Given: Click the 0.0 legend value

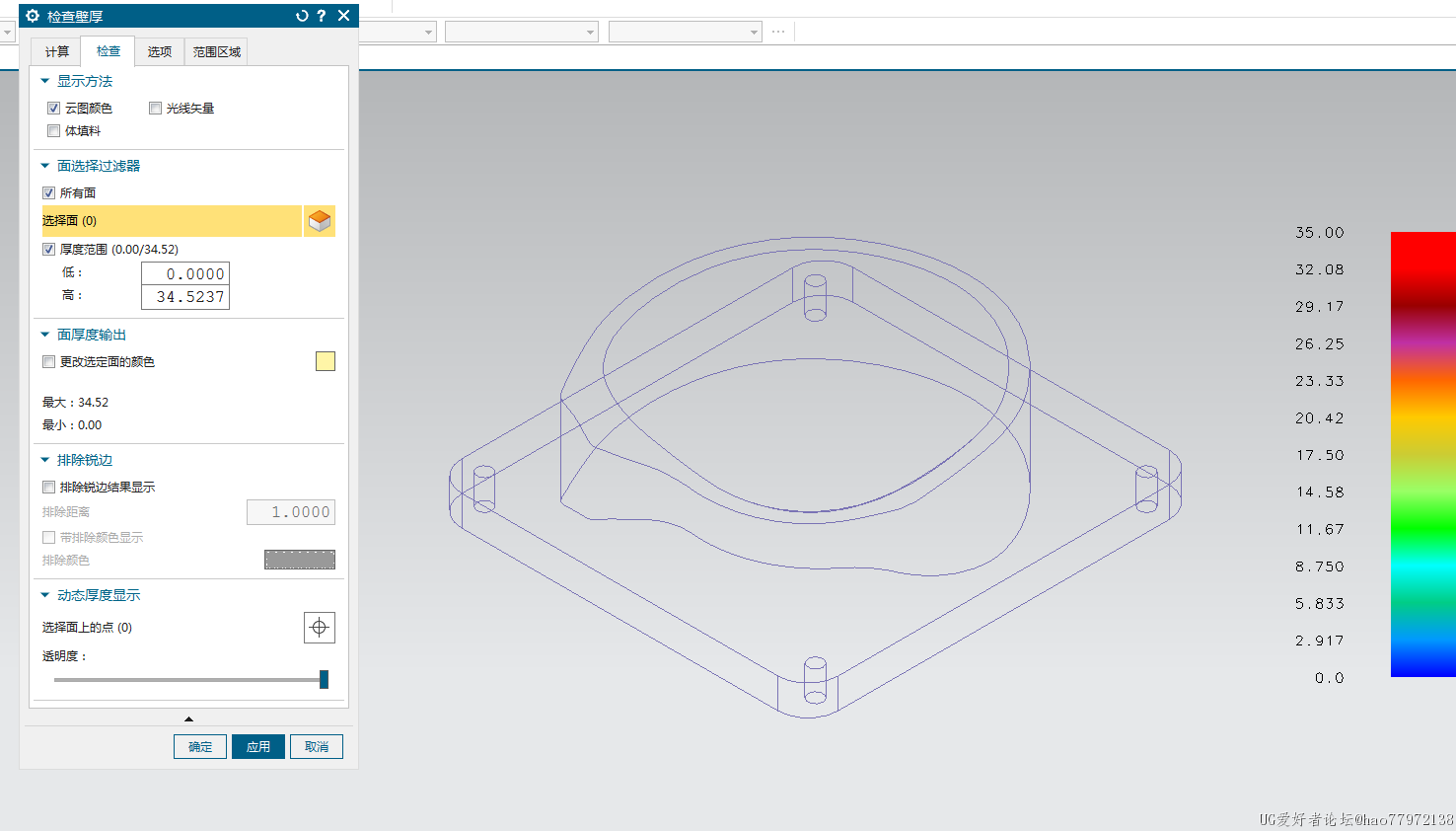Looking at the screenshot, I should coord(1330,678).
